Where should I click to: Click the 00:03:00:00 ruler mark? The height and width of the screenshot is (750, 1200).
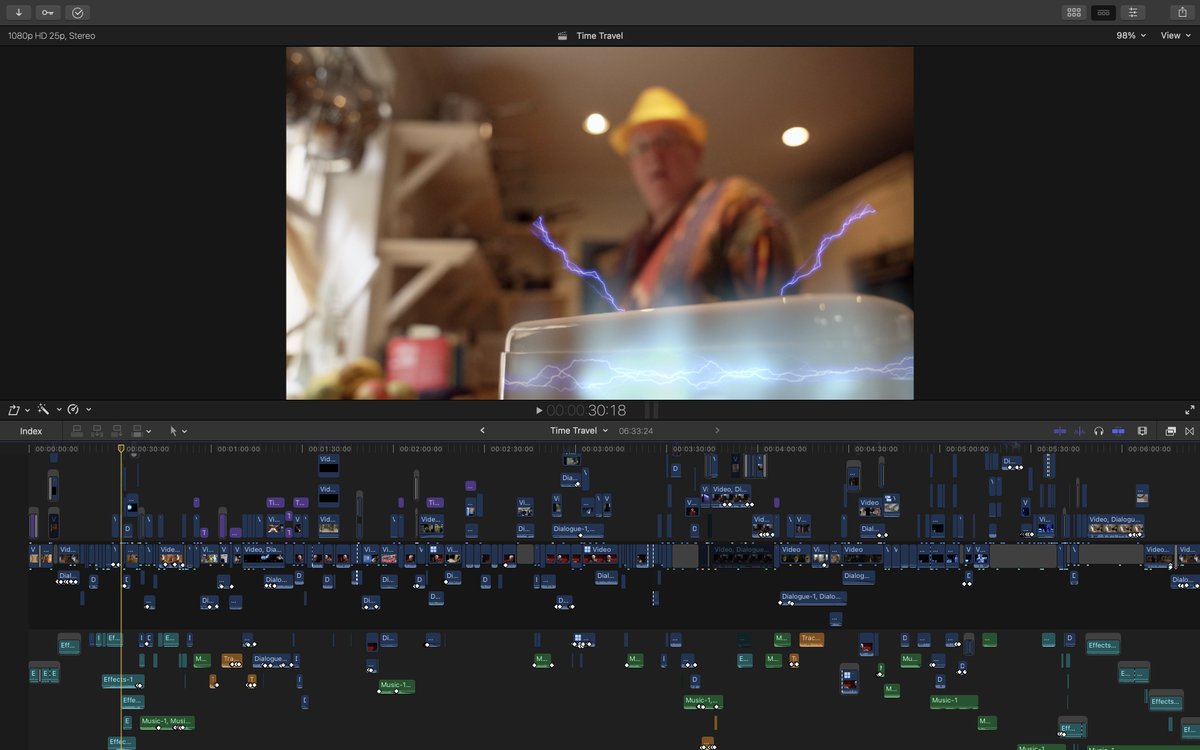click(x=602, y=449)
